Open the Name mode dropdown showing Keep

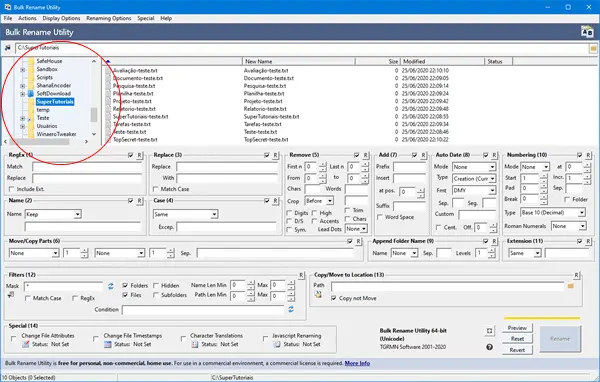(53, 214)
